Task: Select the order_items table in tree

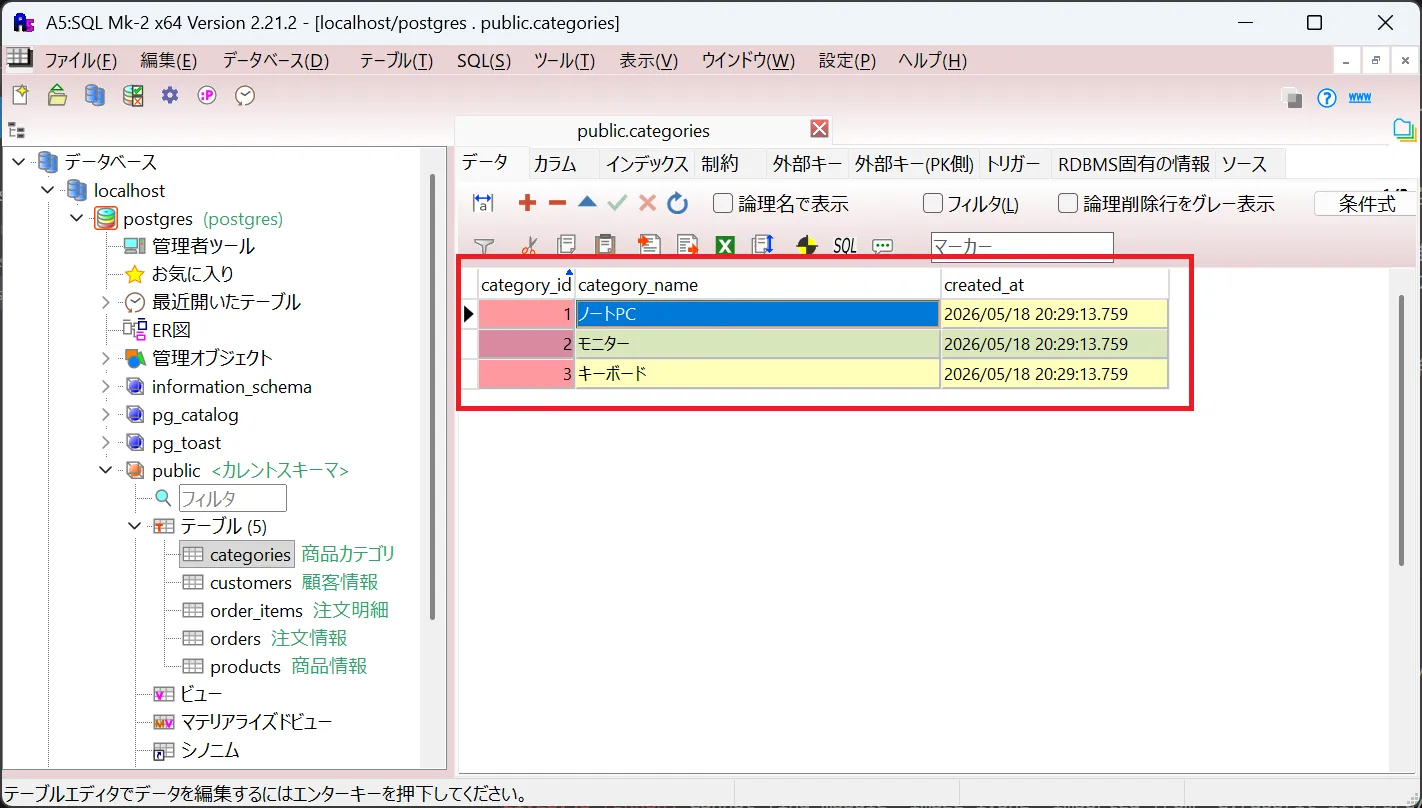Action: tap(256, 610)
